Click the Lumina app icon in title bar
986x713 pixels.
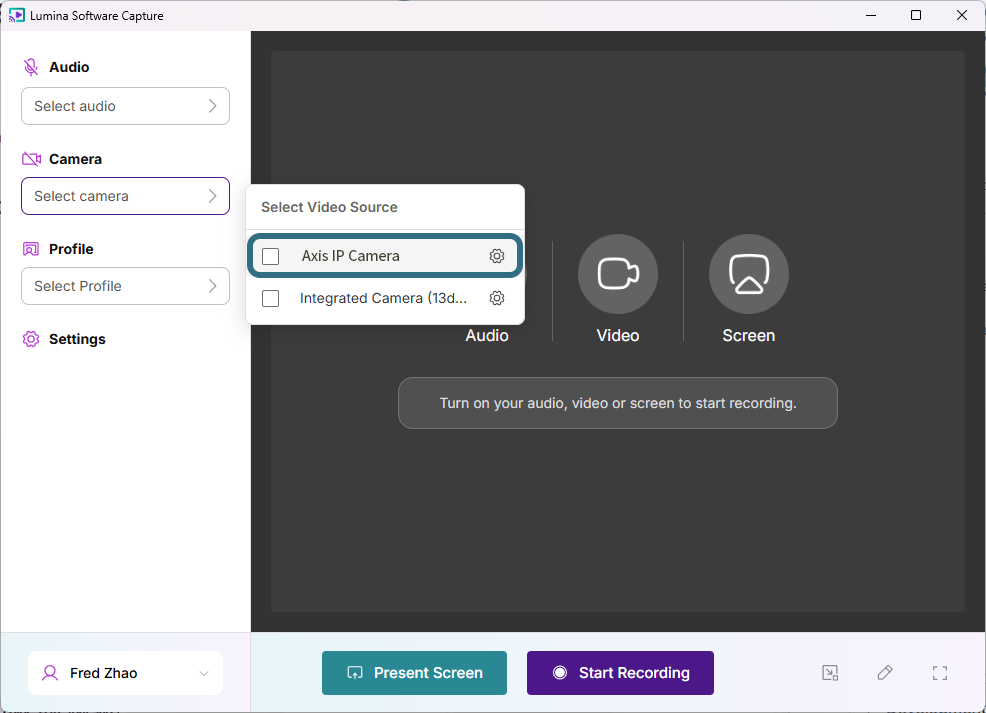coord(16,15)
